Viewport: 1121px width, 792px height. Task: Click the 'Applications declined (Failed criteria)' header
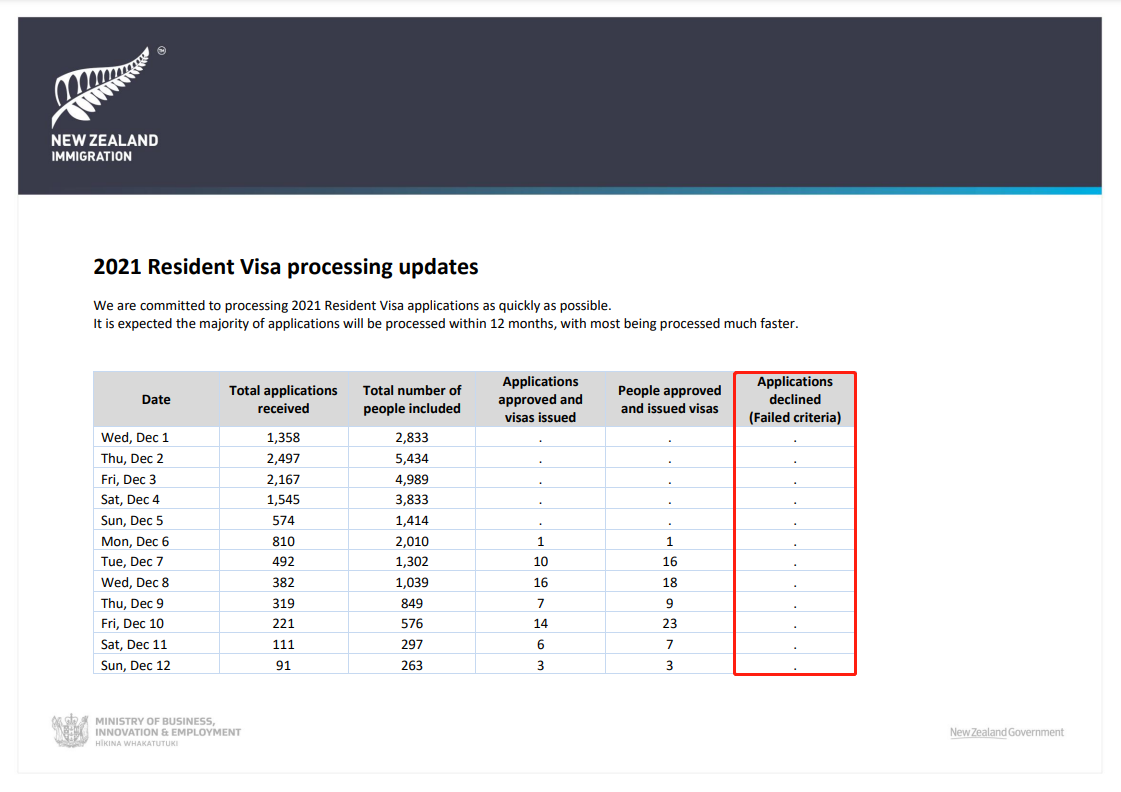(795, 400)
